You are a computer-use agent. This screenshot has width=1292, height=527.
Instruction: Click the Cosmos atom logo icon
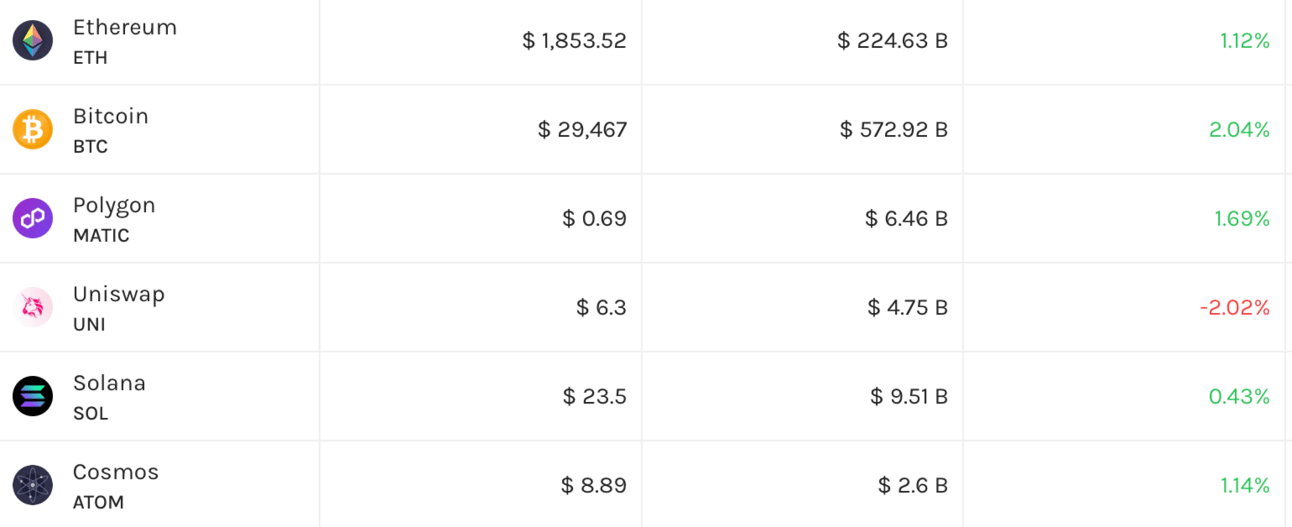[x=33, y=485]
